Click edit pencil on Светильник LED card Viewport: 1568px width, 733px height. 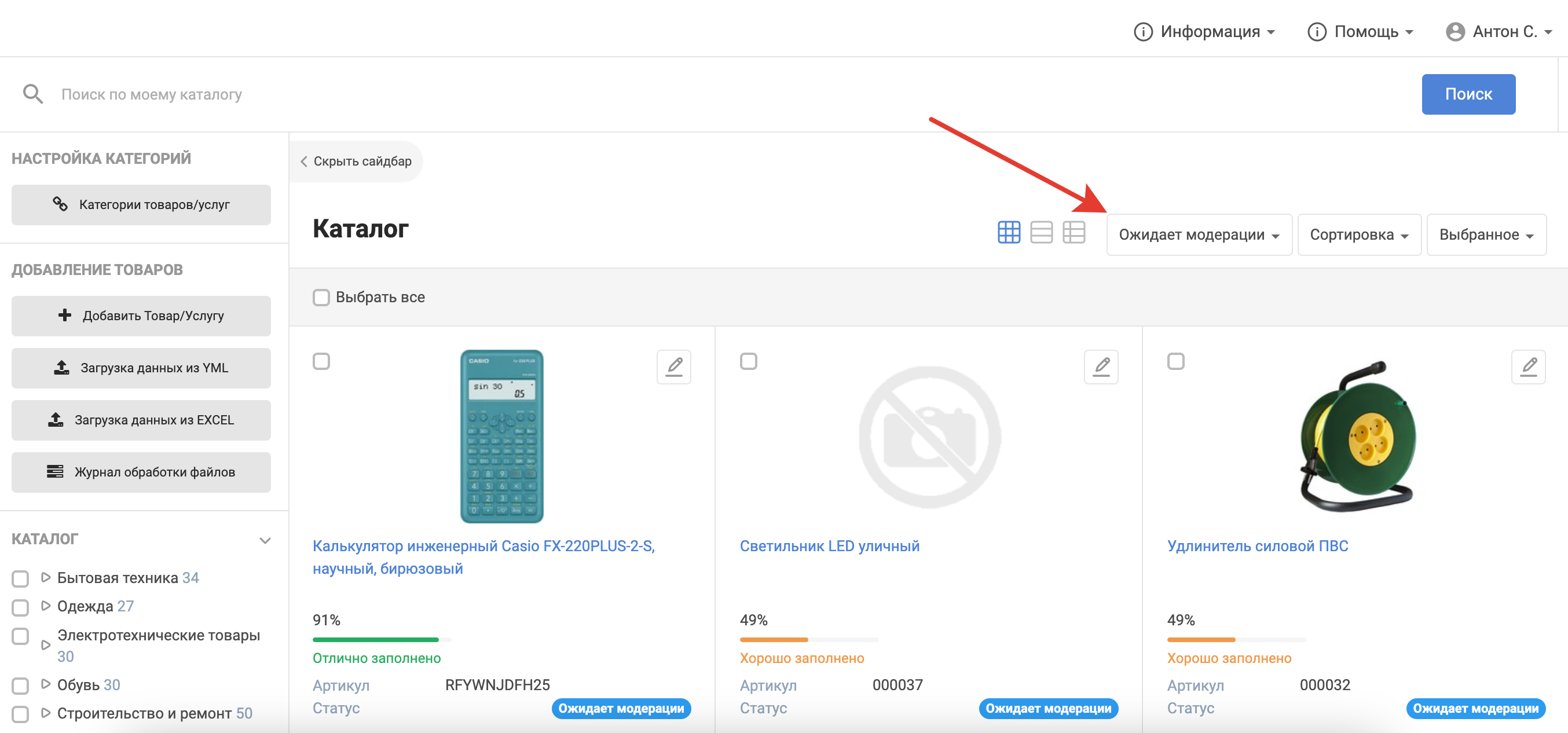tap(1101, 366)
